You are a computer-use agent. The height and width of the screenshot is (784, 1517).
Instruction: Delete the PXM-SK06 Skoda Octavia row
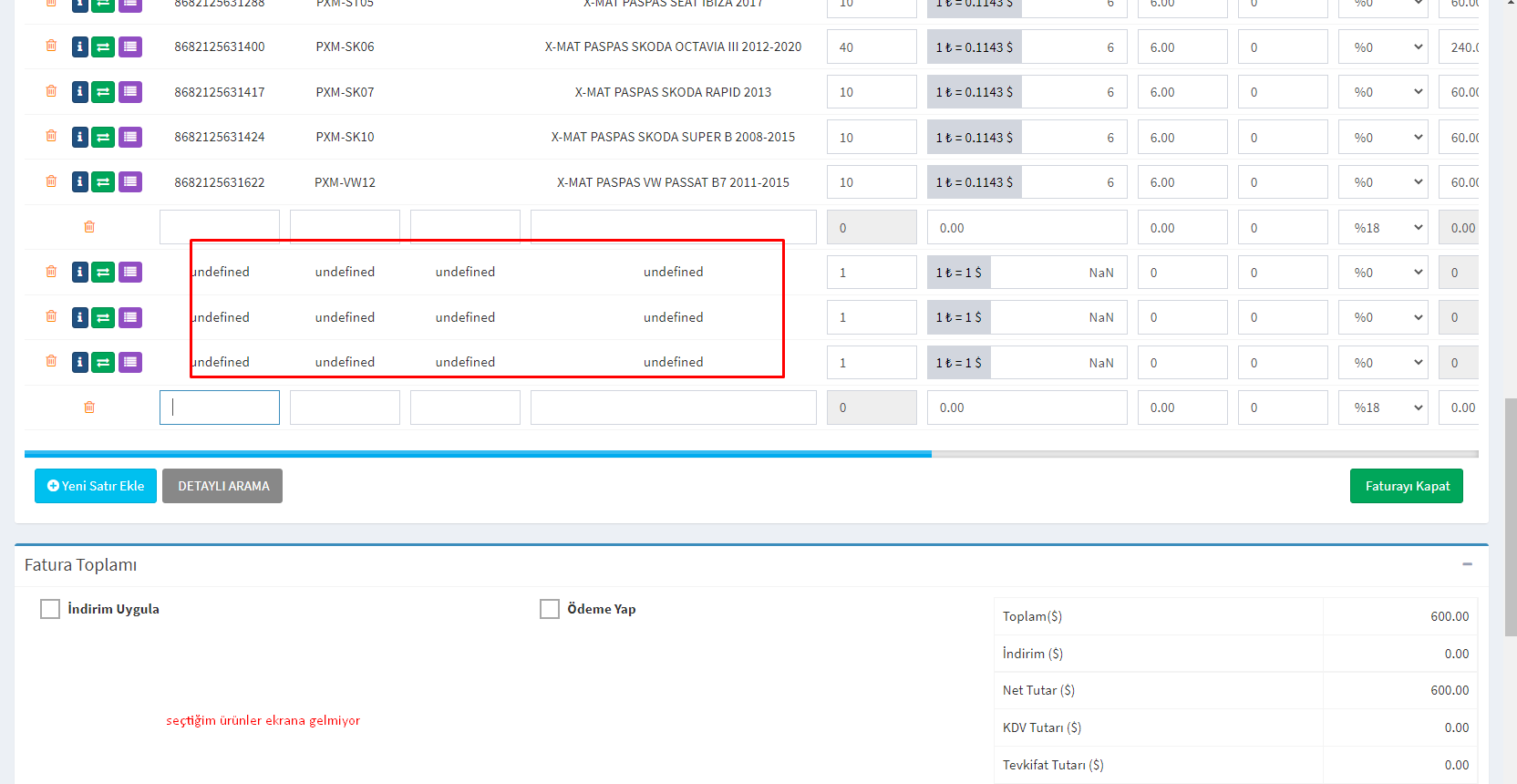pos(51,46)
